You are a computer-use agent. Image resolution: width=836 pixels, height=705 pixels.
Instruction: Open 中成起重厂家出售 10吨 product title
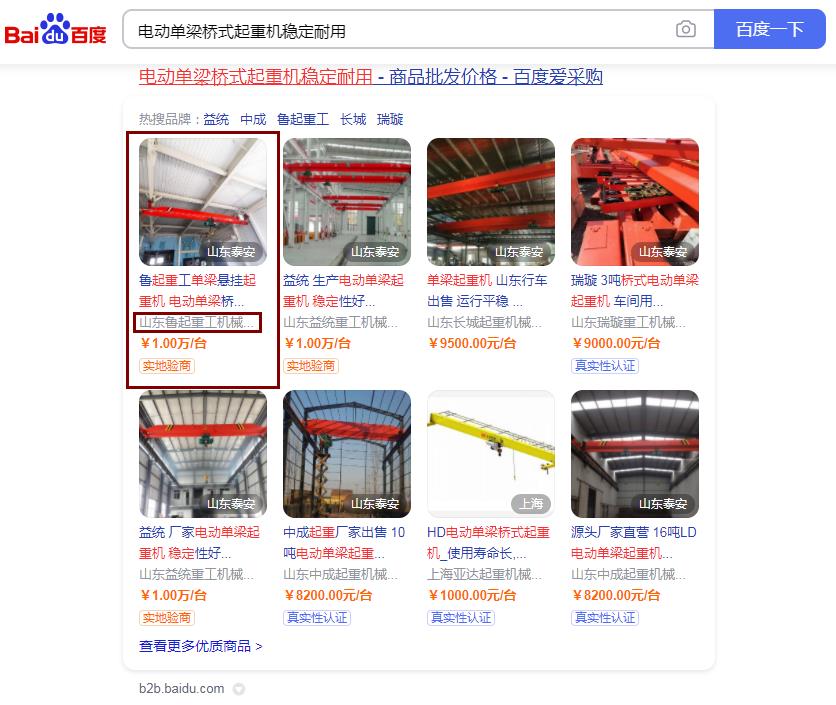click(x=344, y=542)
